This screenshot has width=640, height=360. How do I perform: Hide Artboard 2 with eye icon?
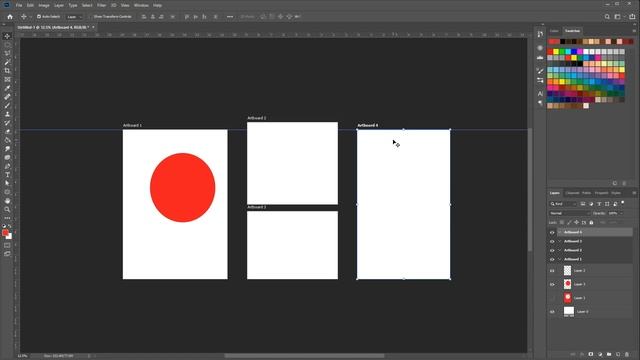pos(552,250)
